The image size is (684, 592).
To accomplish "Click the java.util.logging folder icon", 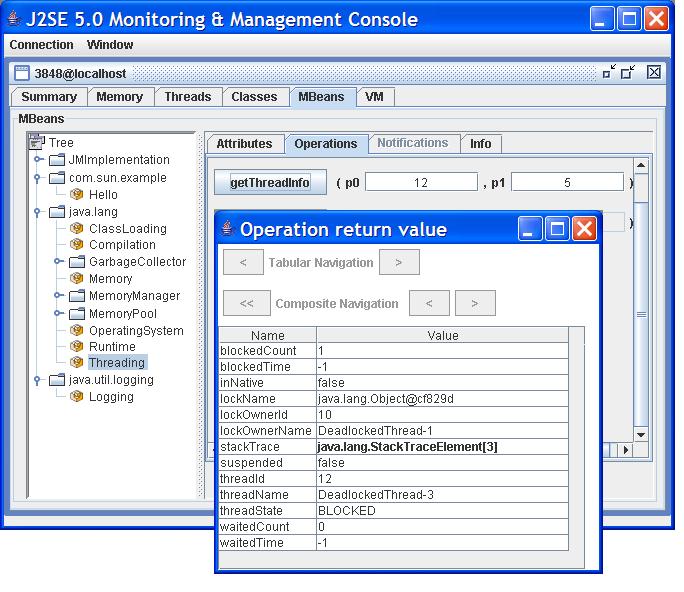I will tap(57, 380).
